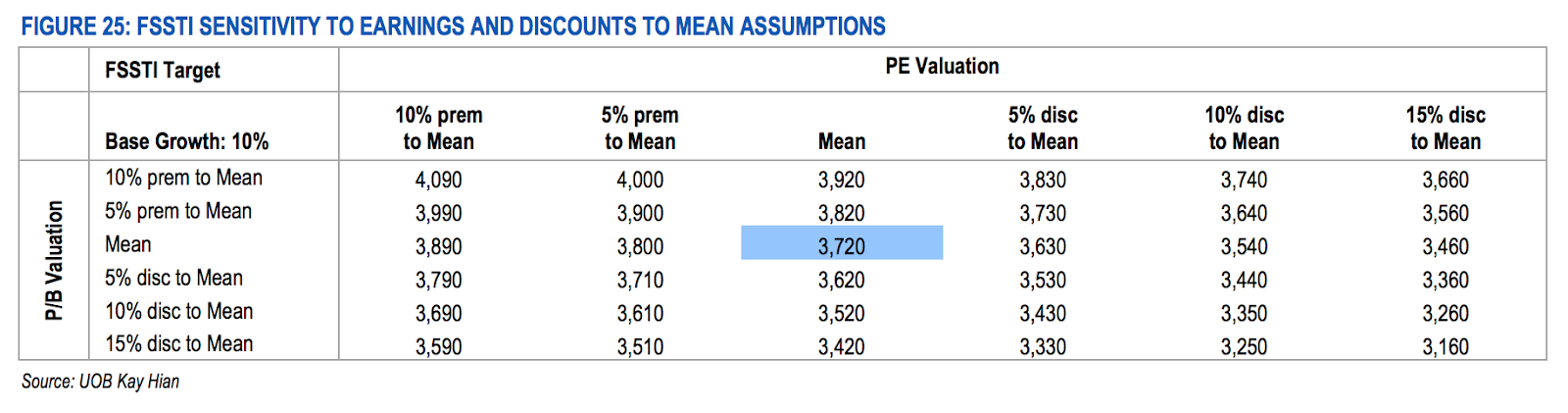Screen dimensions: 1568x413
Task: Select the value 3,590 in the last row
Action: coord(438,347)
